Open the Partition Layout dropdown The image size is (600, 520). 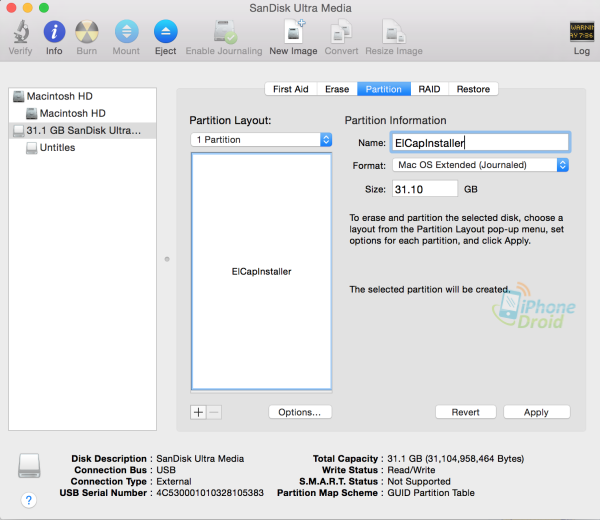[x=261, y=140]
